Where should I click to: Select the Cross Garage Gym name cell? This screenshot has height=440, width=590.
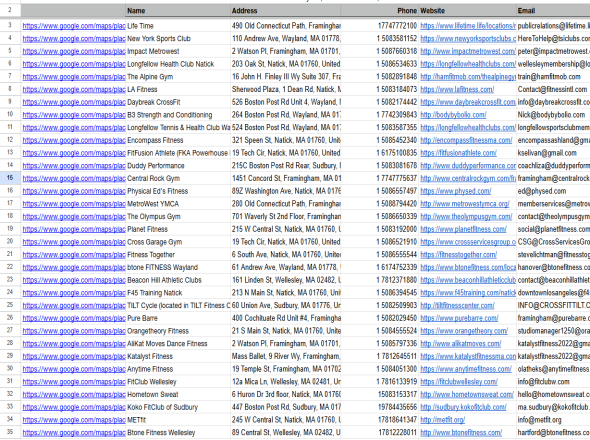coord(178,242)
